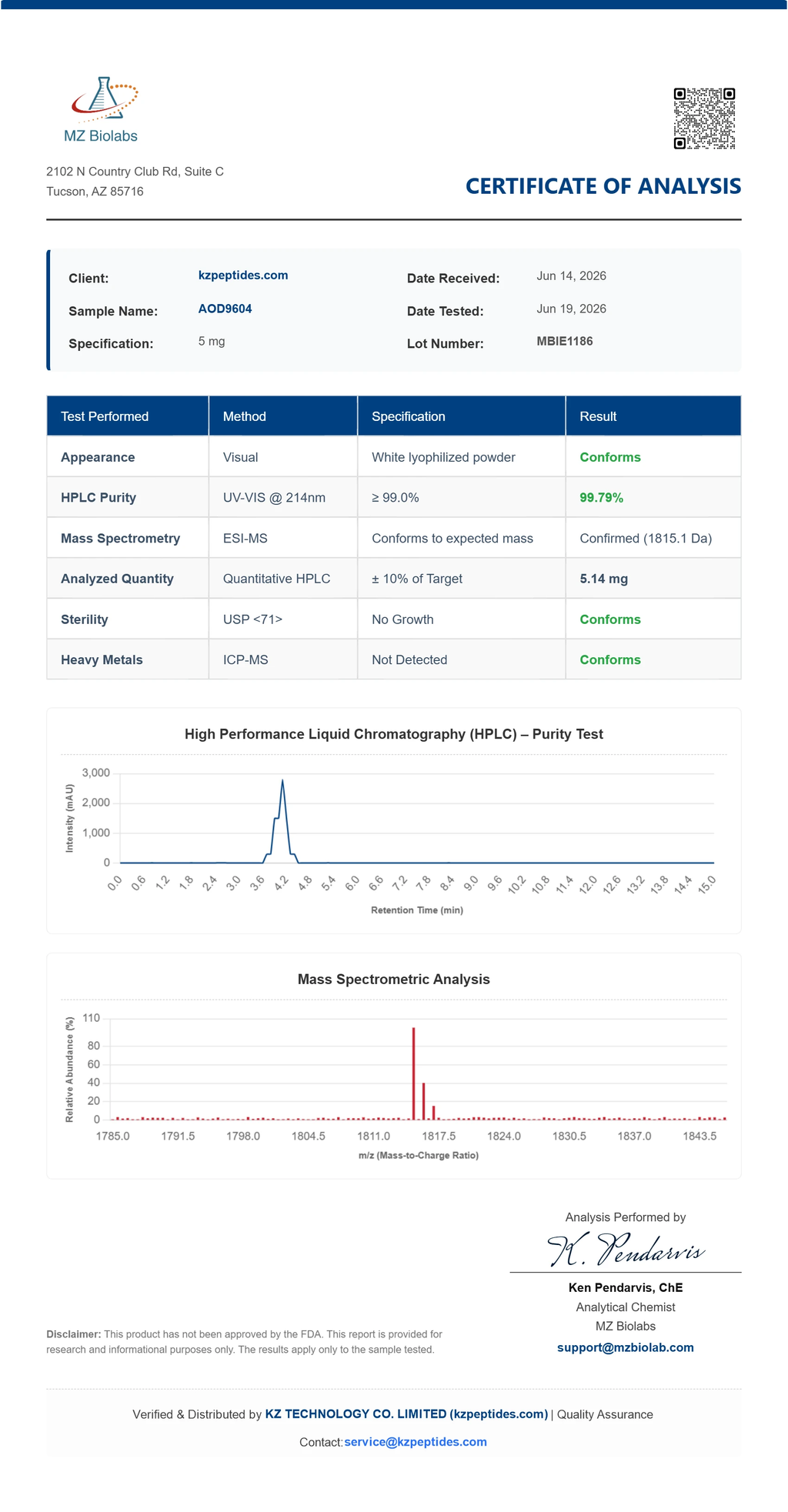788x1512 pixels.
Task: Click the tallest mass spectrum bar
Action: [414, 1073]
